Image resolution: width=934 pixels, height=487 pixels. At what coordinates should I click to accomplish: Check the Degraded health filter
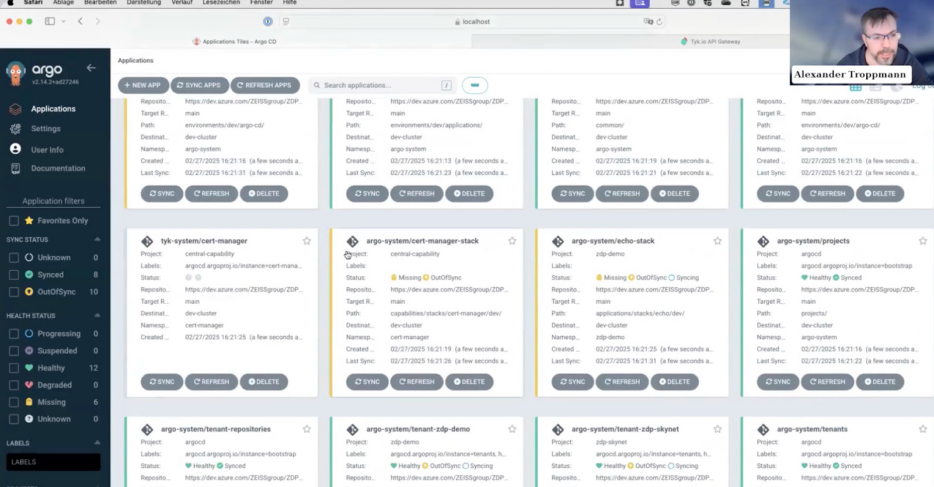(14, 385)
